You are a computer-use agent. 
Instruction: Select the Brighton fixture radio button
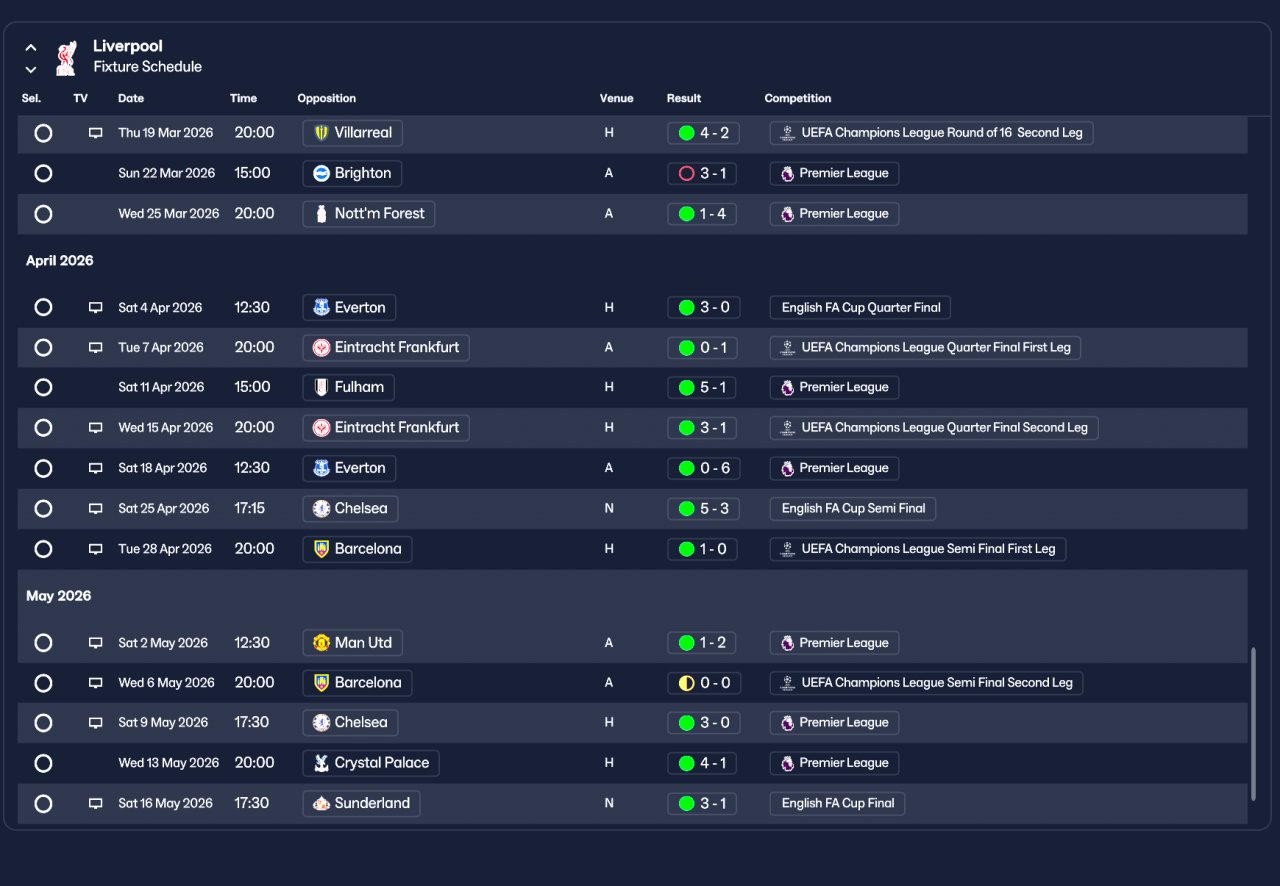pos(43,173)
